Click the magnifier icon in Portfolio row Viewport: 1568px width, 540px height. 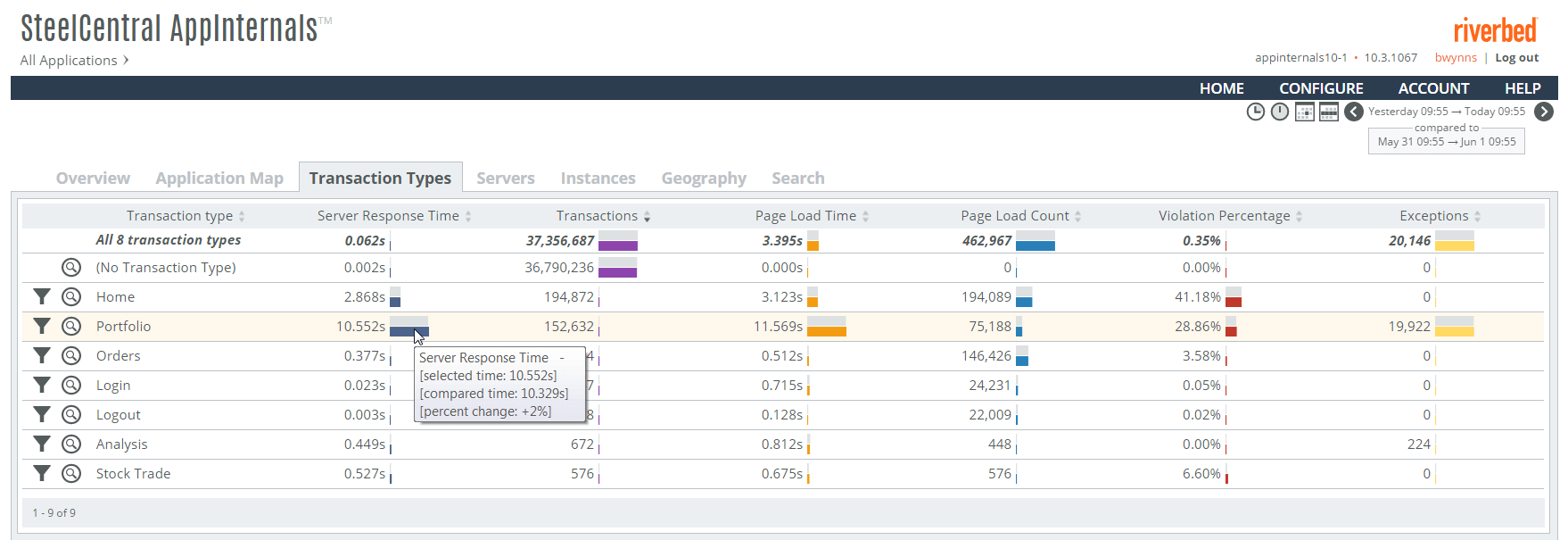pos(71,326)
